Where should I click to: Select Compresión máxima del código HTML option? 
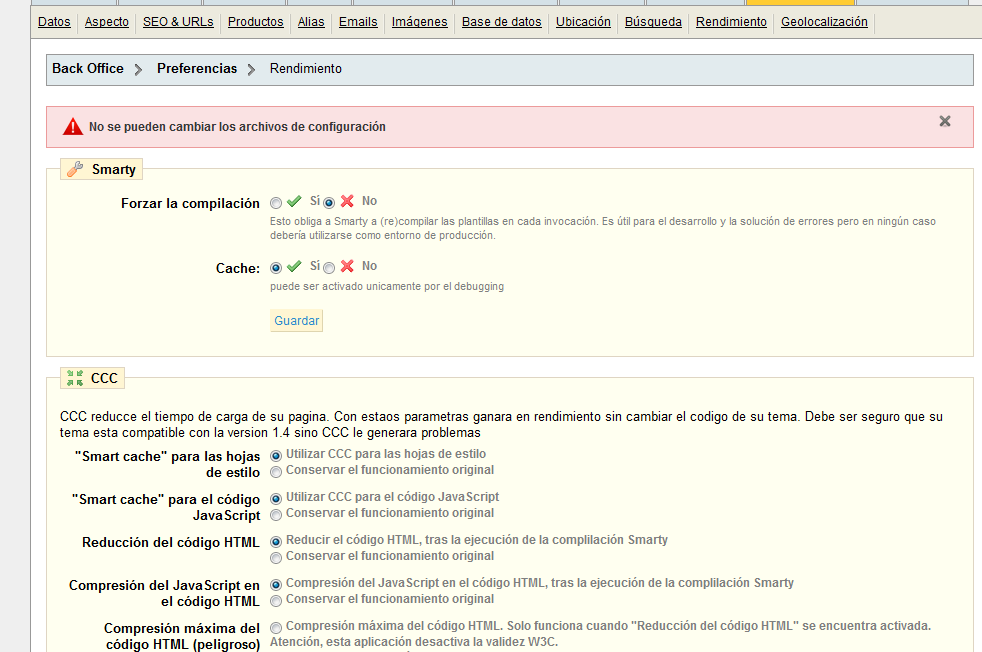point(276,628)
